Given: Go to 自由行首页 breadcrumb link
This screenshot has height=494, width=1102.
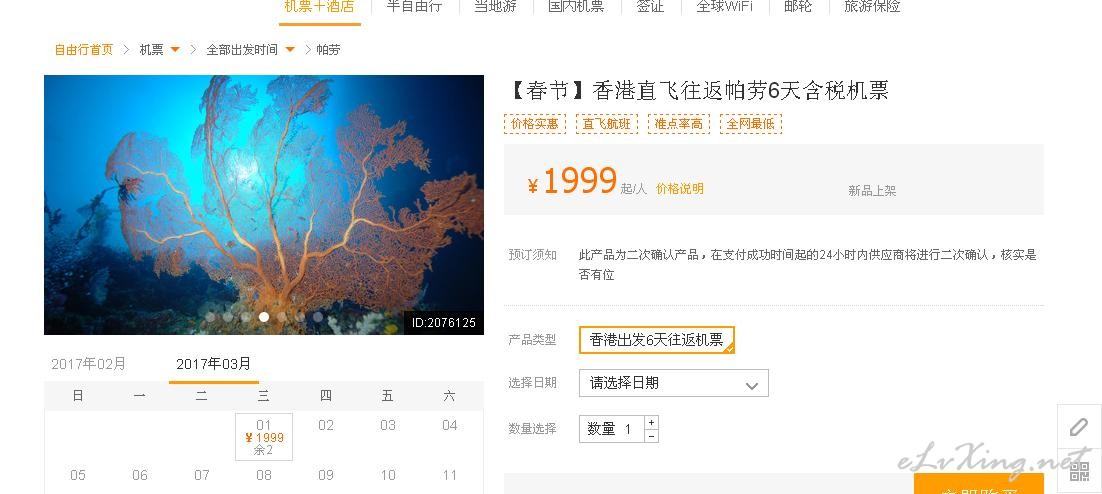Looking at the screenshot, I should click(x=84, y=50).
